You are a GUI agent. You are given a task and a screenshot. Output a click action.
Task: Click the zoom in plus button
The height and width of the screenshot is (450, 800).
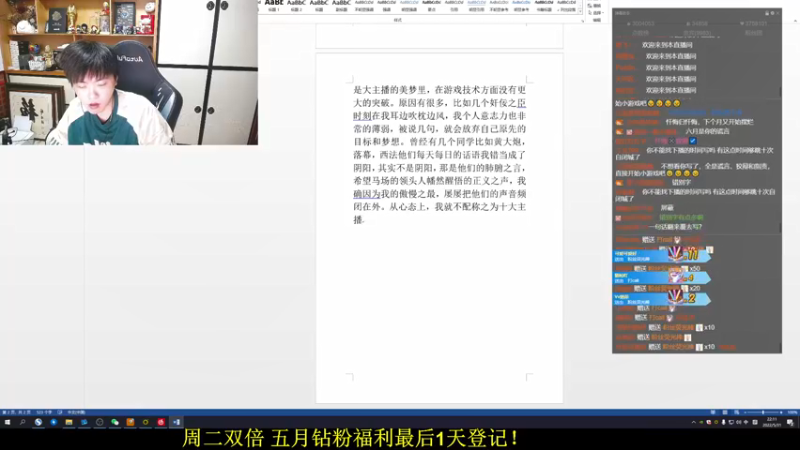[781, 412]
